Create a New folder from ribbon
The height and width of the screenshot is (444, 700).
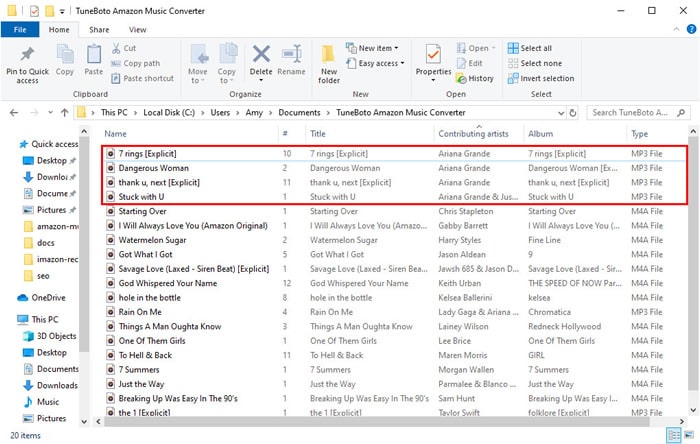[x=329, y=64]
